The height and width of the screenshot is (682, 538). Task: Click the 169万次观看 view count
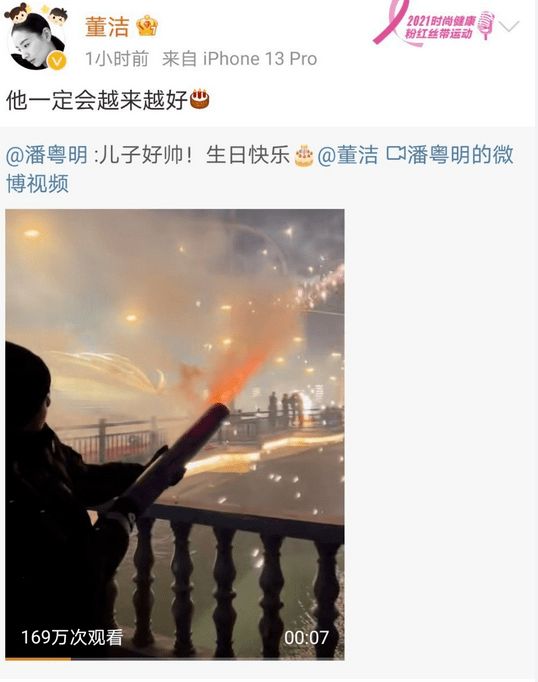pos(72,637)
